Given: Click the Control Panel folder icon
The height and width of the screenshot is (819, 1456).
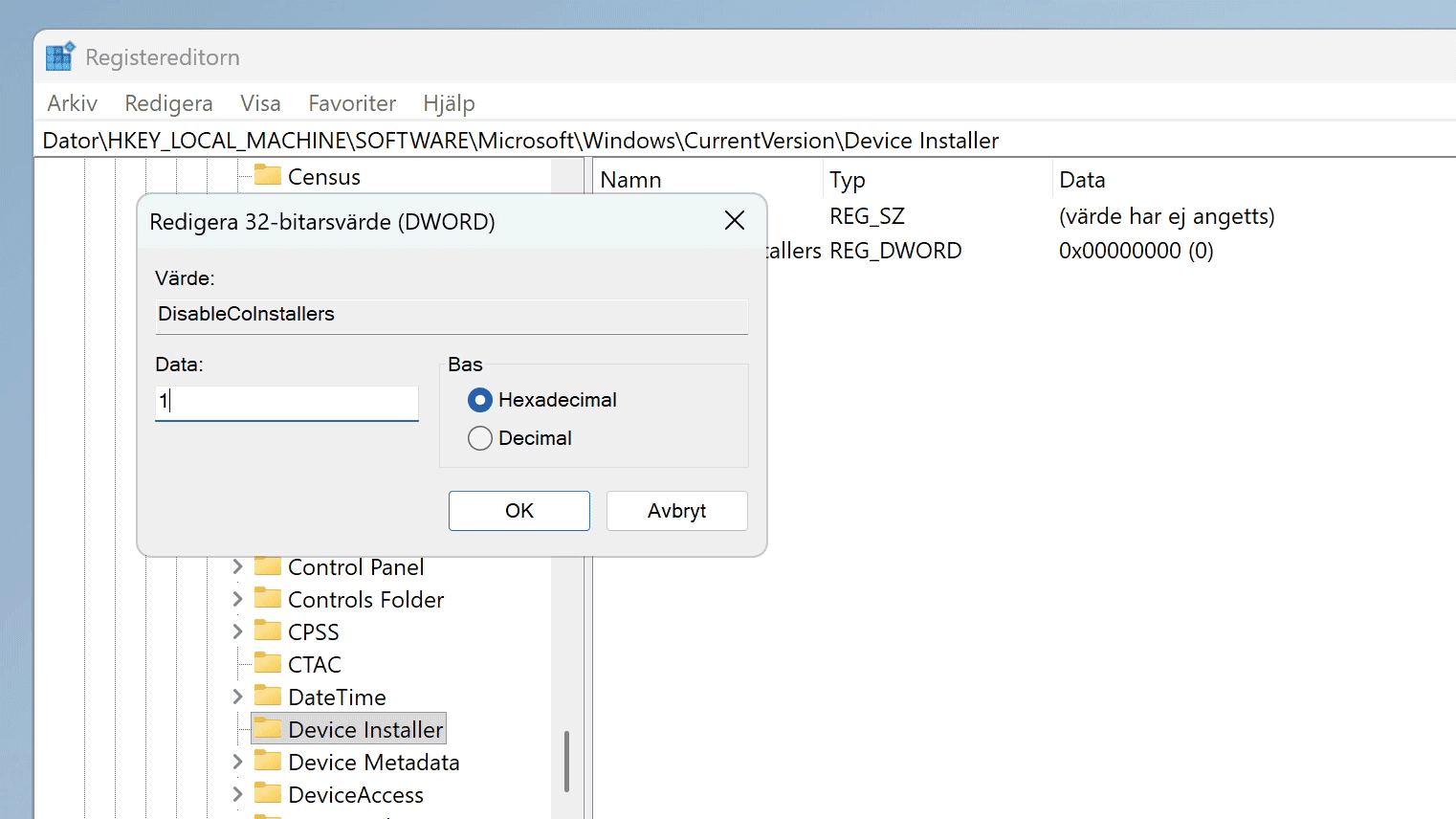Looking at the screenshot, I should point(268,565).
